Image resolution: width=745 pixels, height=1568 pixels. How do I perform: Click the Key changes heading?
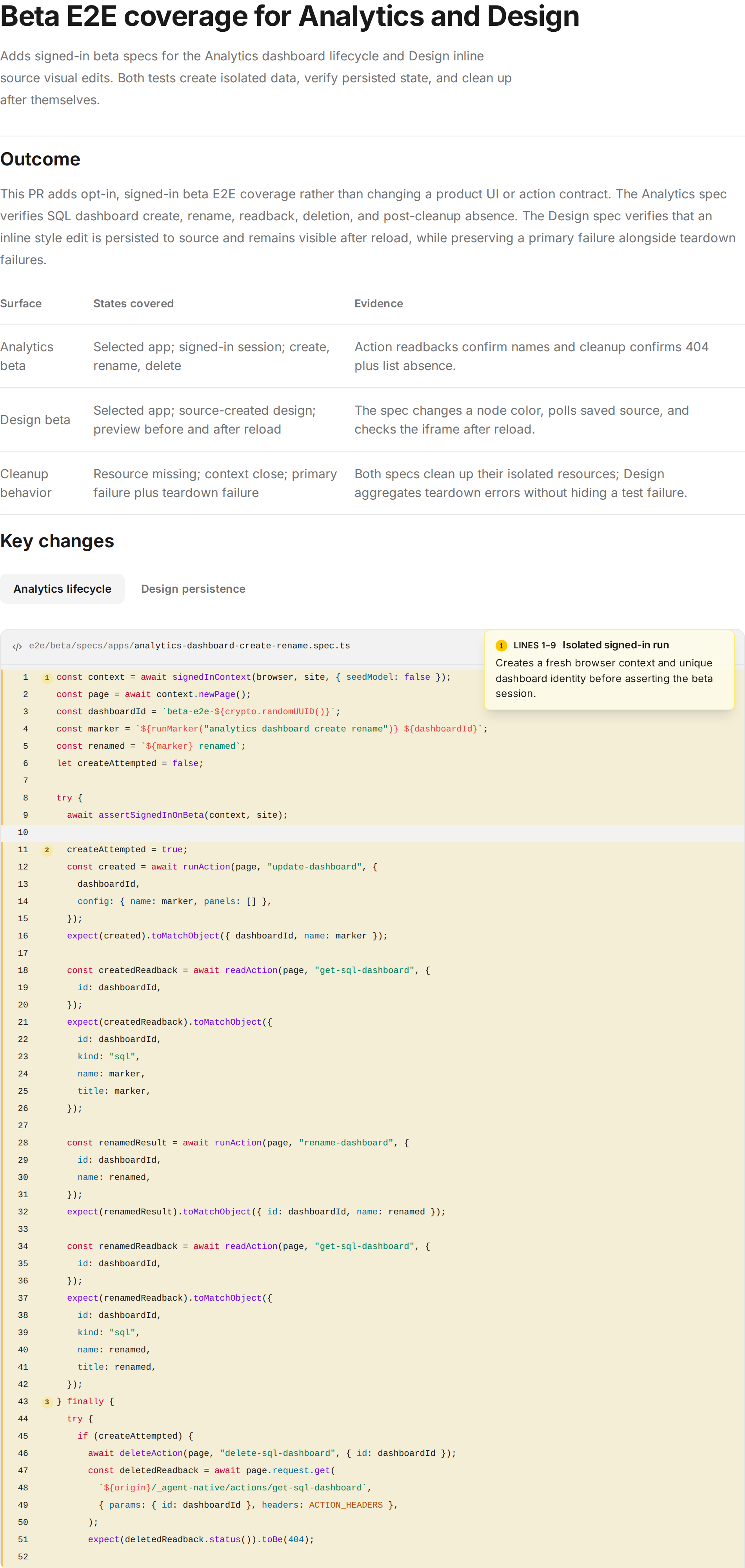tap(57, 541)
